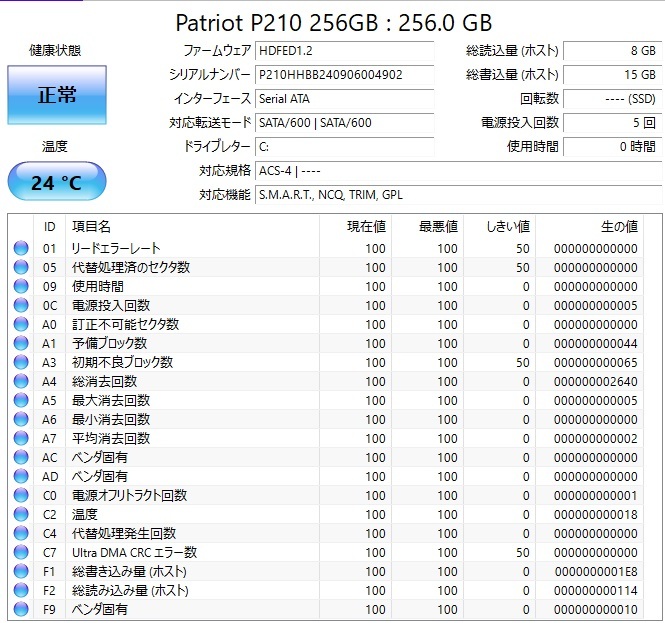Image resolution: width=665 pixels, height=623 pixels.
Task: Click raw value 000000000018 in 温度 row
Action: [x=595, y=514]
